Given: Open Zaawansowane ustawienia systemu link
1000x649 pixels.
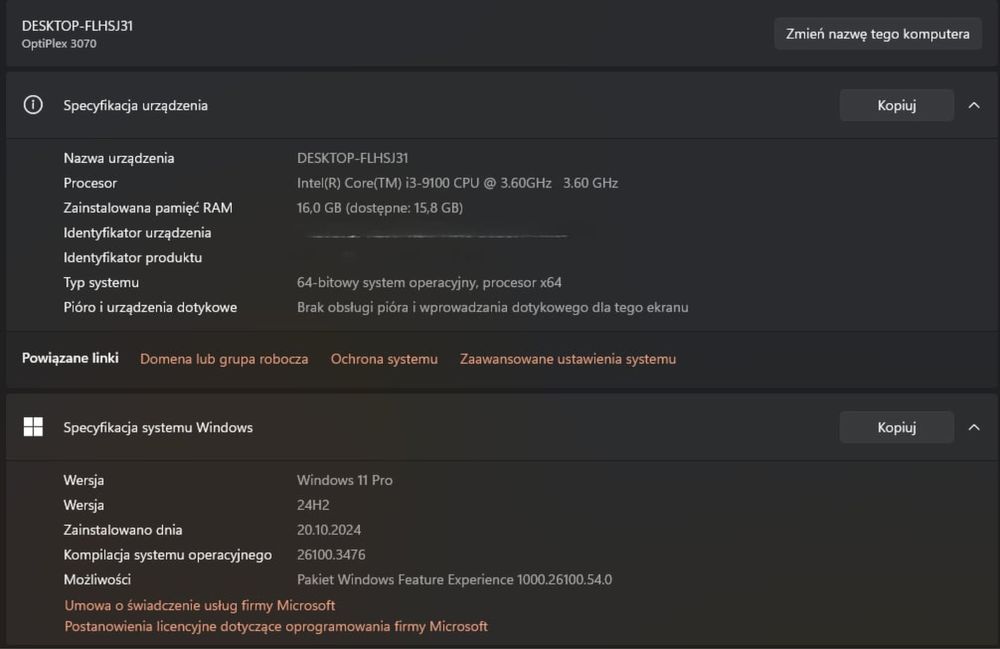Looking at the screenshot, I should (568, 359).
